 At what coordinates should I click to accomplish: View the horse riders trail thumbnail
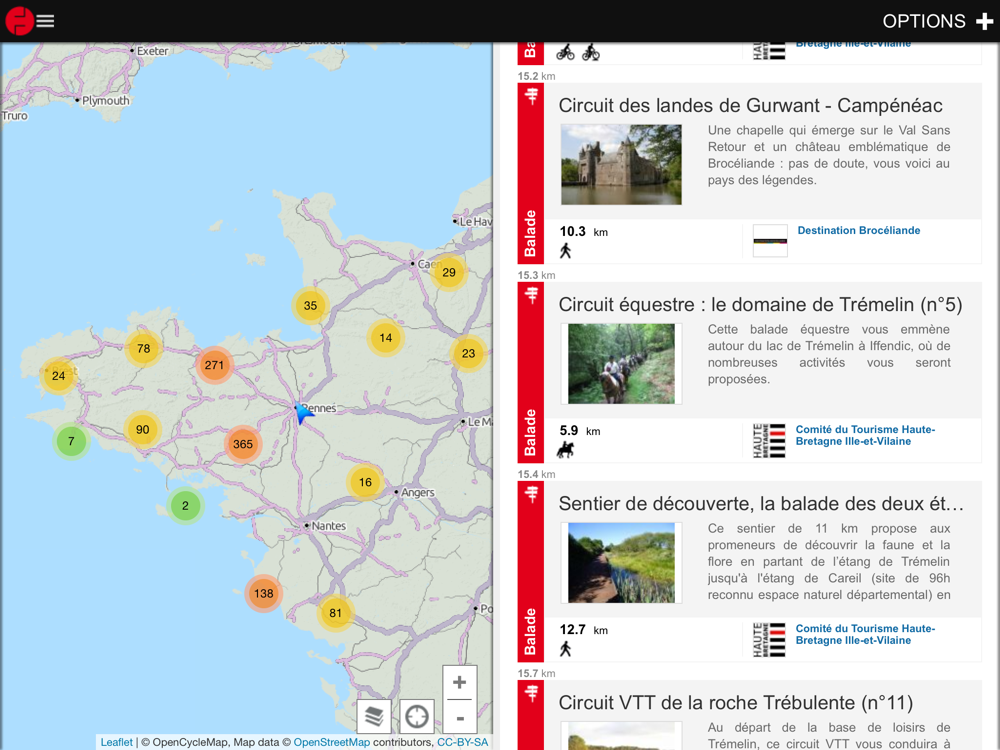[621, 364]
